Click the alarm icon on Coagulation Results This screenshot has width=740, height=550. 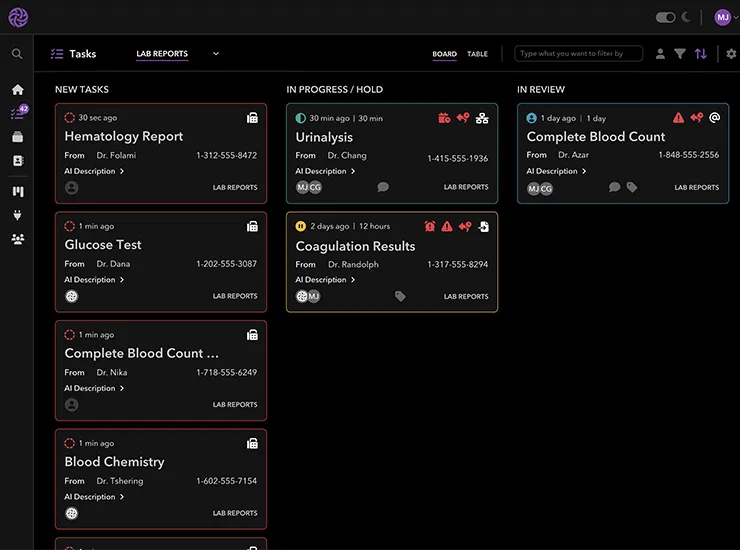429,227
